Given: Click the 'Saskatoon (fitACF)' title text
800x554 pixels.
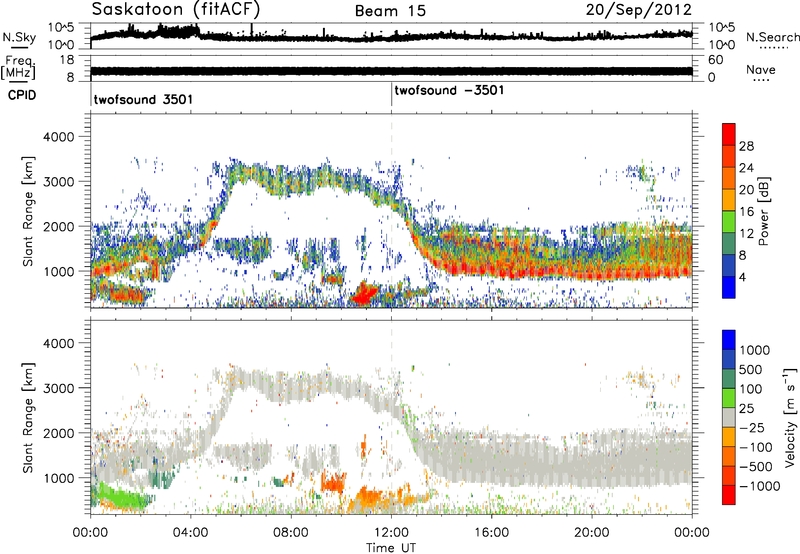Looking at the screenshot, I should pos(176,10).
